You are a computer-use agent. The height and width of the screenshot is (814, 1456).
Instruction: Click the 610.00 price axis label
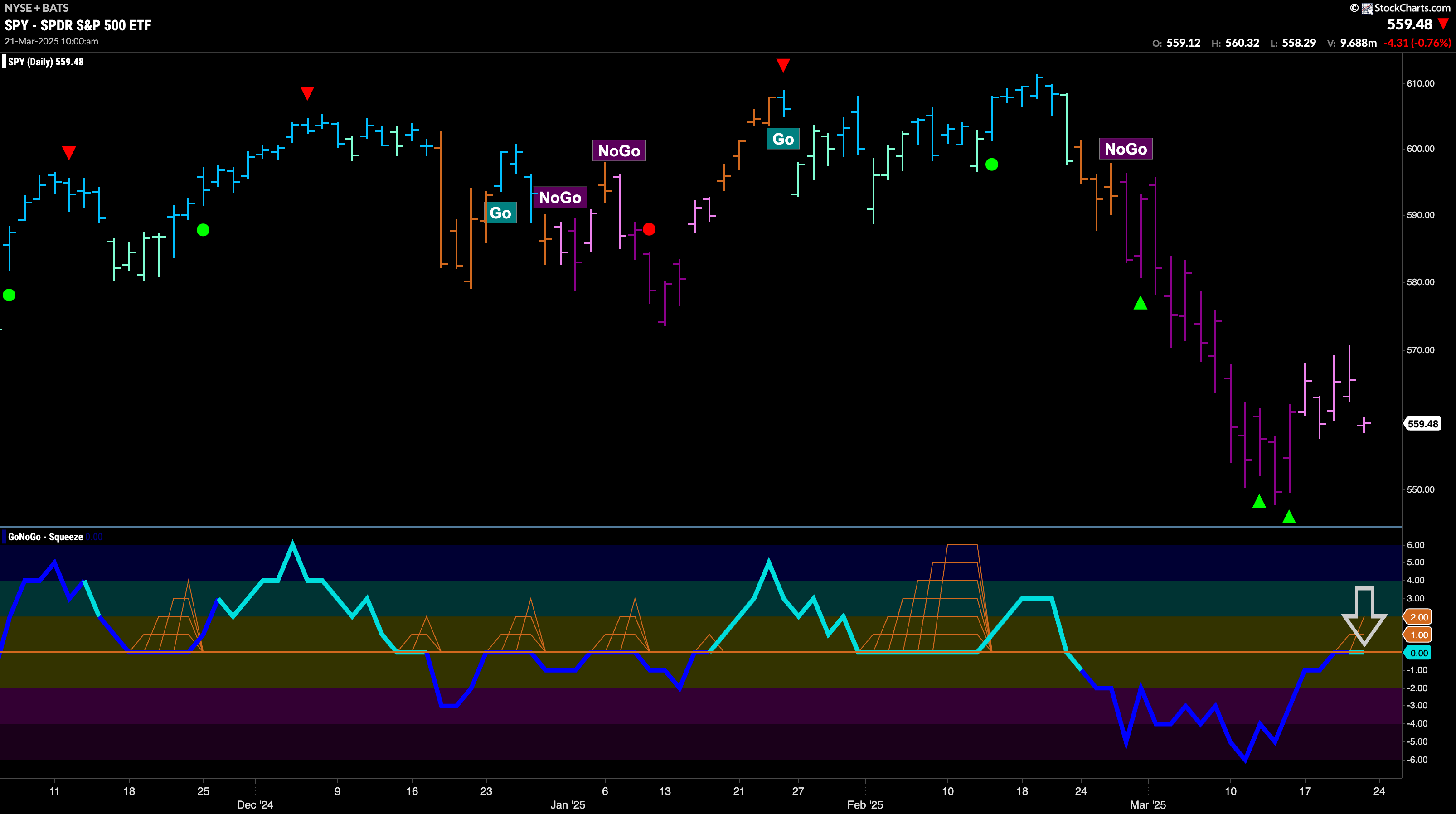click(x=1420, y=84)
